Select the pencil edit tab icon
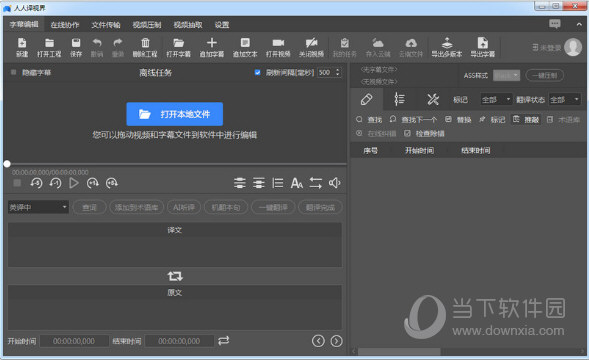Image resolution: width=589 pixels, height=360 pixels. click(367, 99)
